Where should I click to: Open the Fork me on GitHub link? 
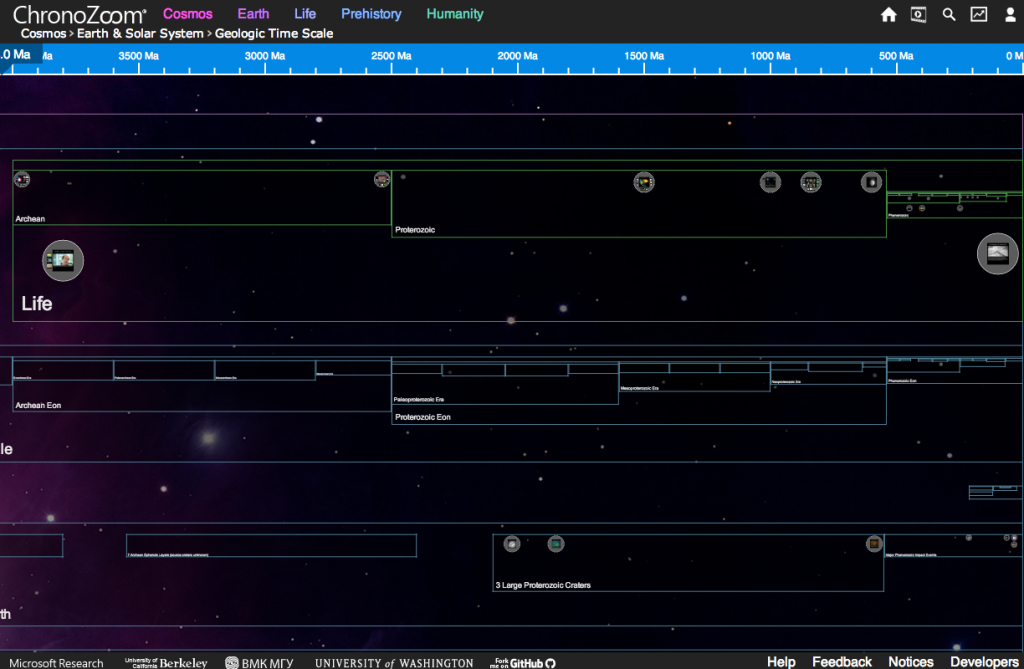pos(522,663)
